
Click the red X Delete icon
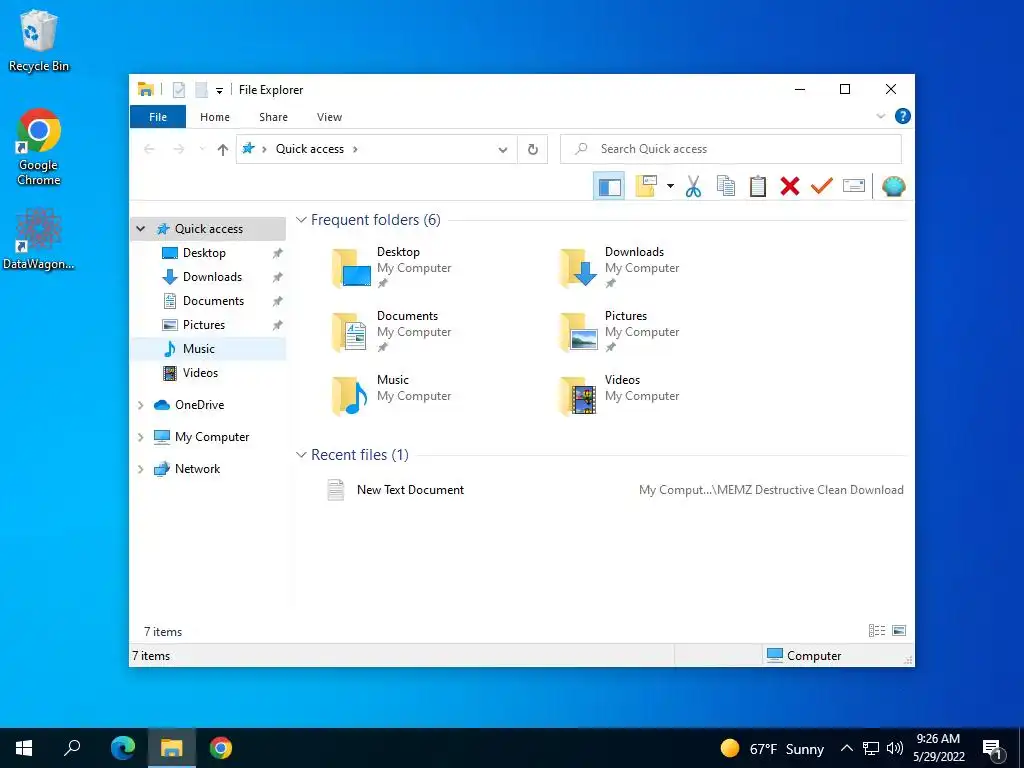pos(790,186)
